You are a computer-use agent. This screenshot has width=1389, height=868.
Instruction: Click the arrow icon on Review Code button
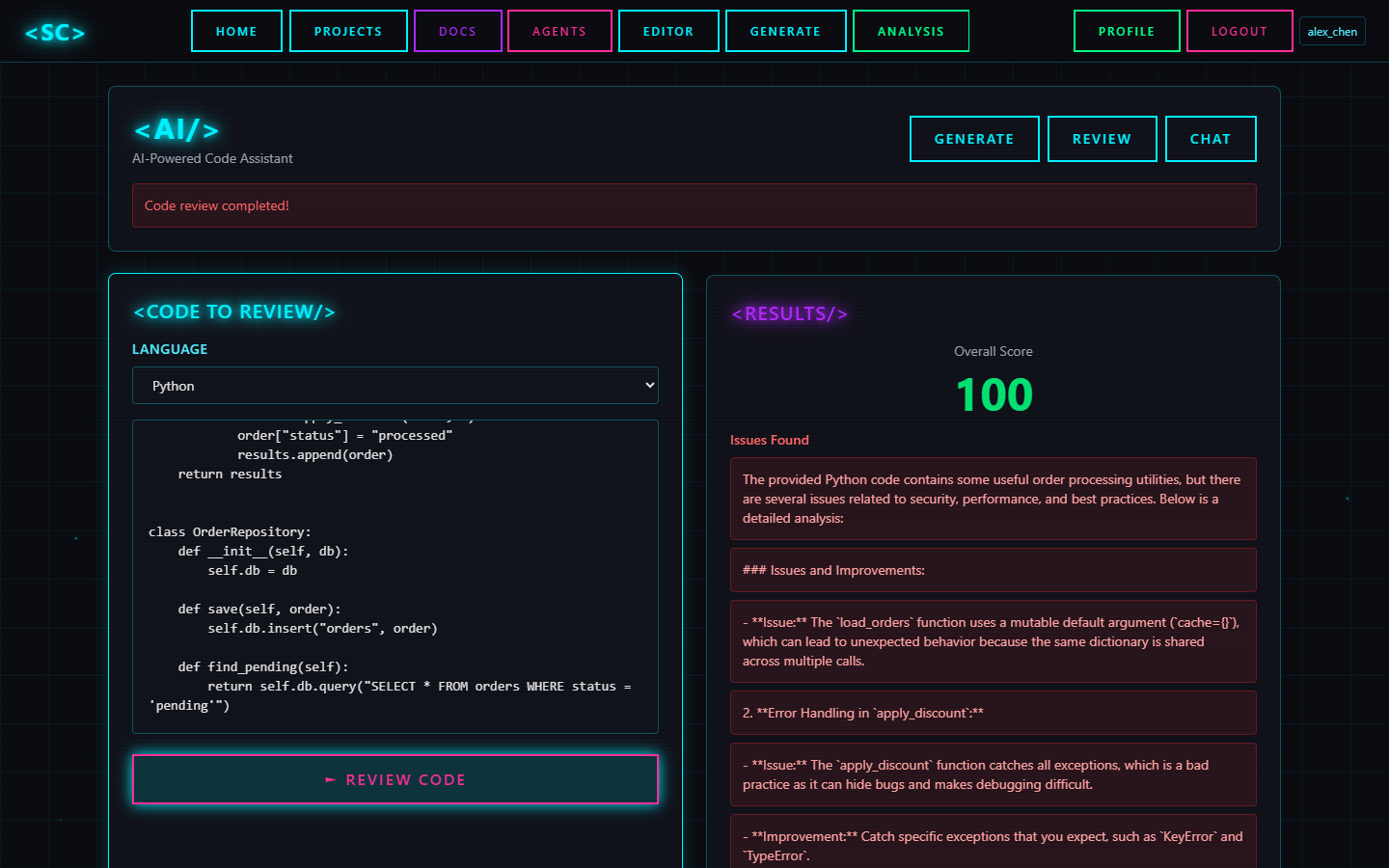(331, 779)
